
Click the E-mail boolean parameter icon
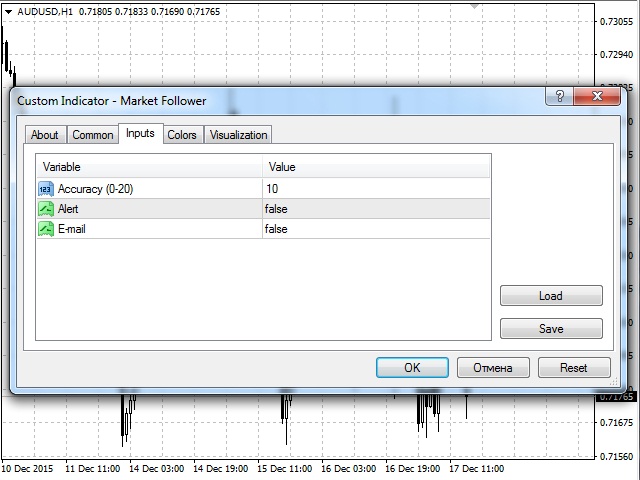pos(46,229)
